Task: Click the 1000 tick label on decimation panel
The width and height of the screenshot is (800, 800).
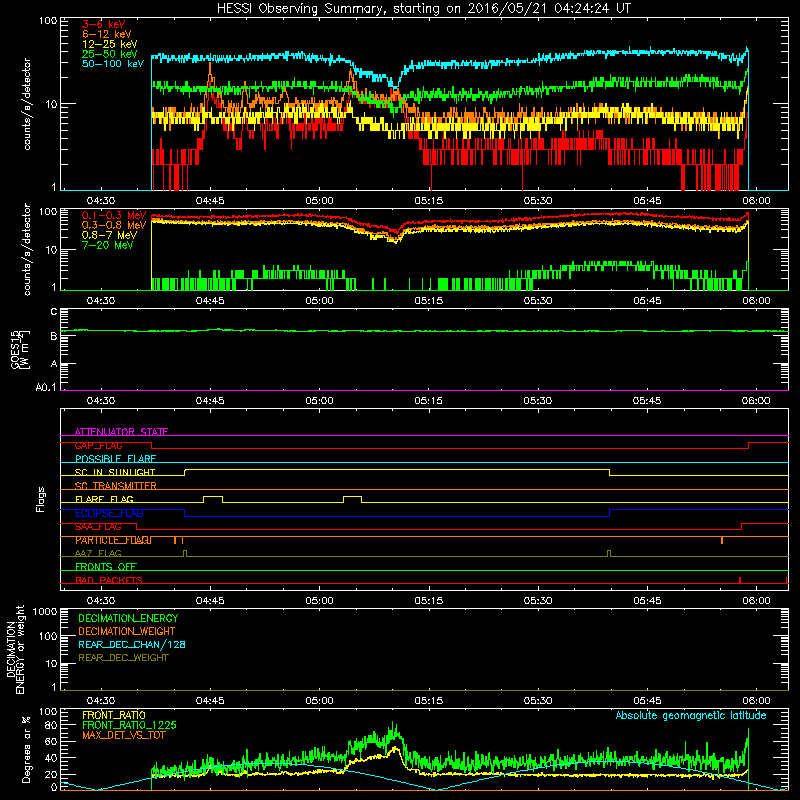Action: pyautogui.click(x=45, y=612)
